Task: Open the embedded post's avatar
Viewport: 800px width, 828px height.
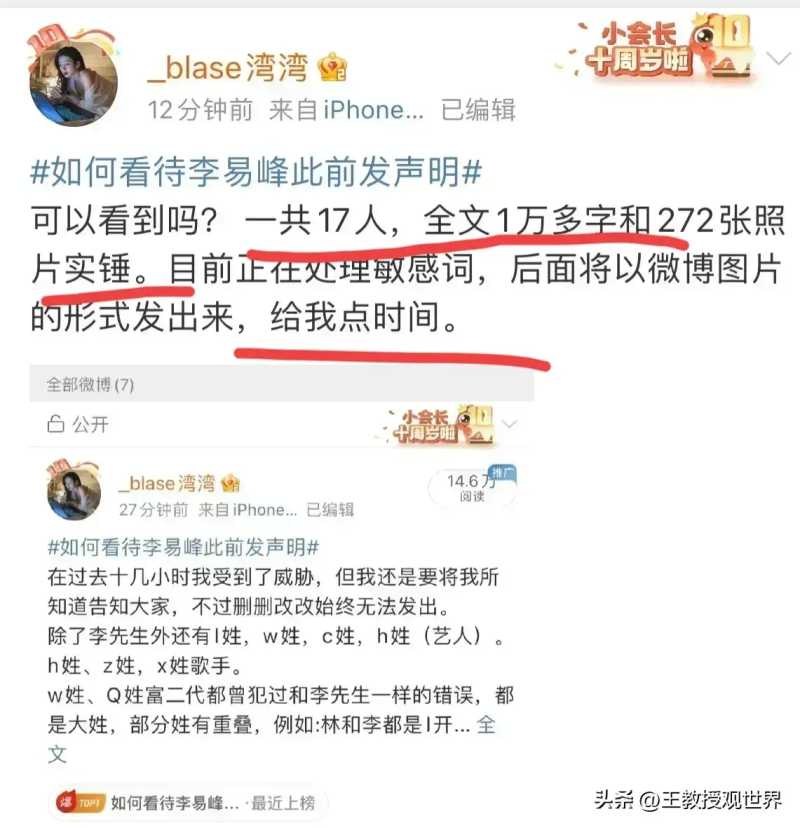Action: [74, 493]
